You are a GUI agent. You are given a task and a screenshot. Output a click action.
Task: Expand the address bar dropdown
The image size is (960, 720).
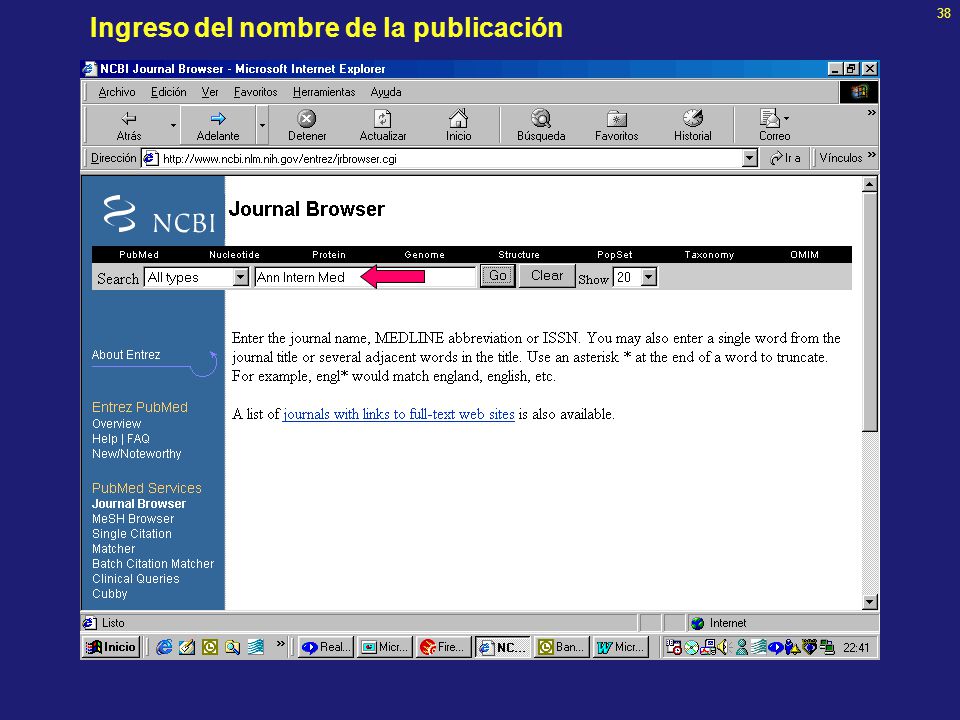[750, 159]
